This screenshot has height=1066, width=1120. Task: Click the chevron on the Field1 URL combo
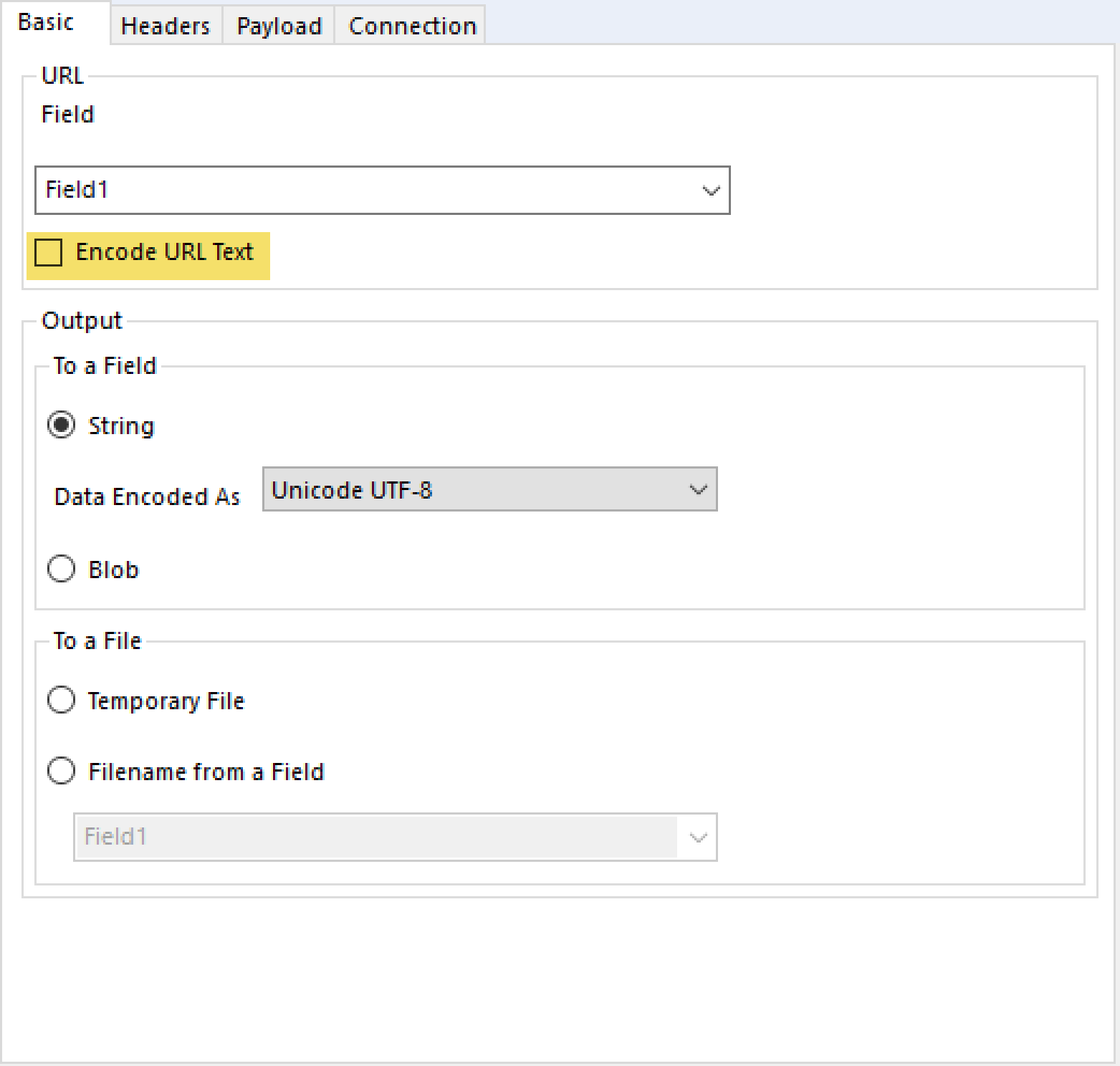[710, 190]
